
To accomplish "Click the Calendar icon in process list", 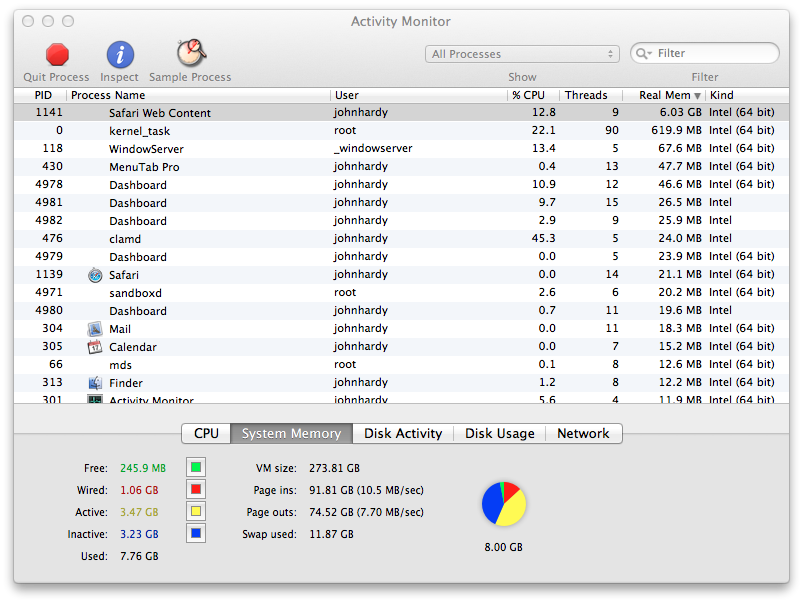I will [x=95, y=347].
